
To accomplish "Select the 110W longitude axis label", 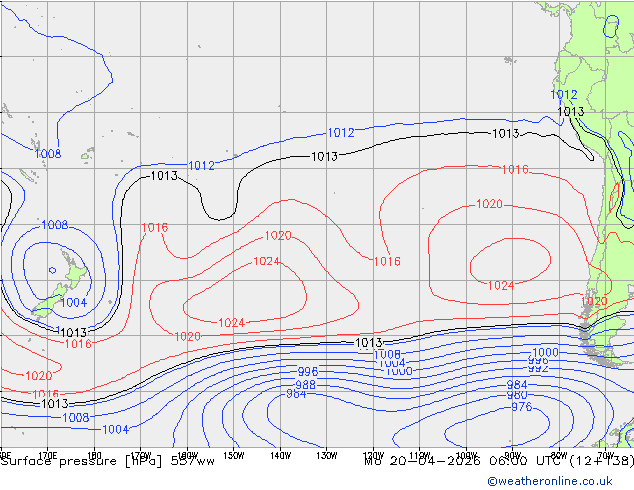I will pyautogui.click(x=420, y=456).
